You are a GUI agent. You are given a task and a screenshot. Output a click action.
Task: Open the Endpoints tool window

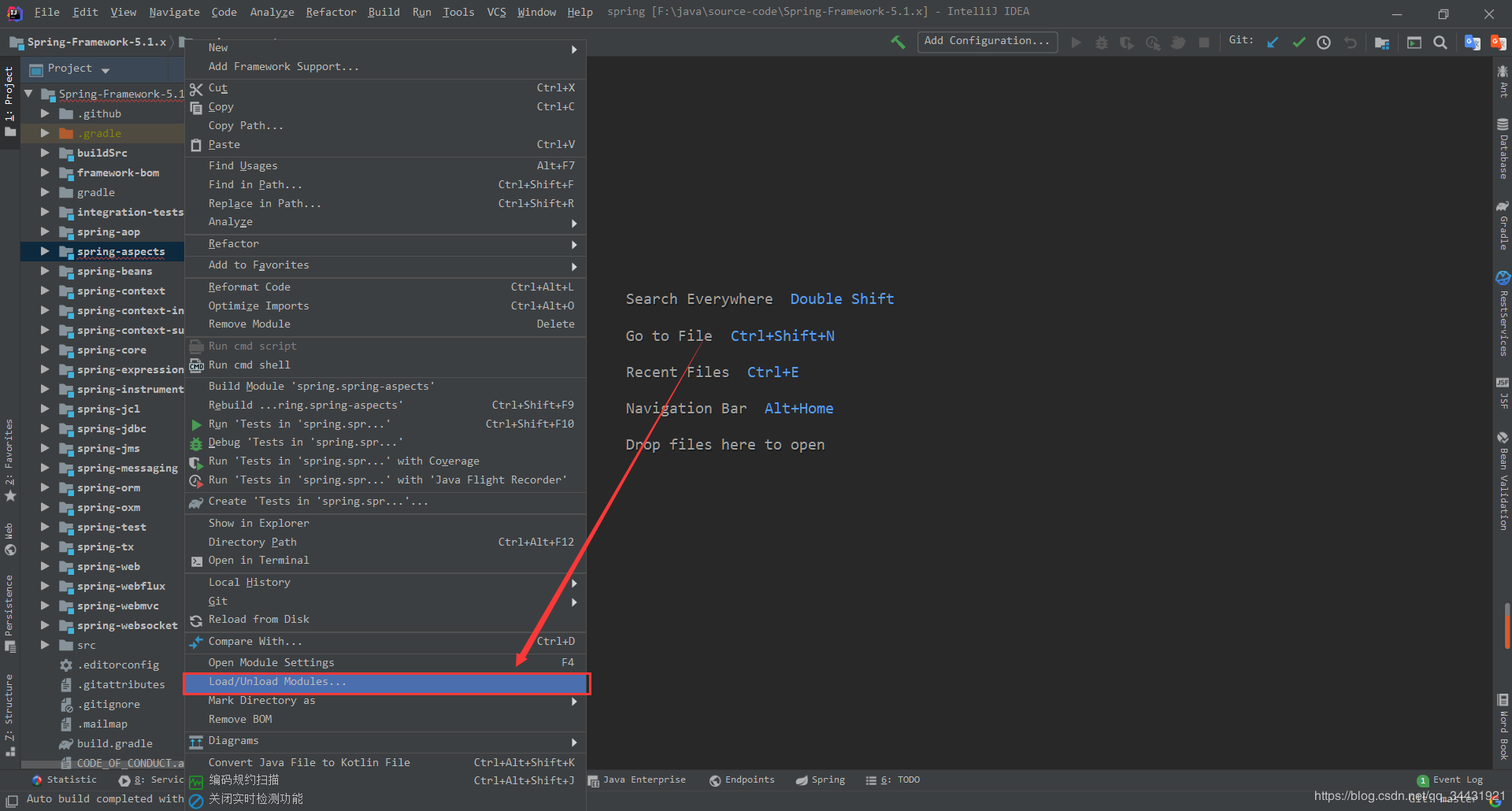(742, 780)
